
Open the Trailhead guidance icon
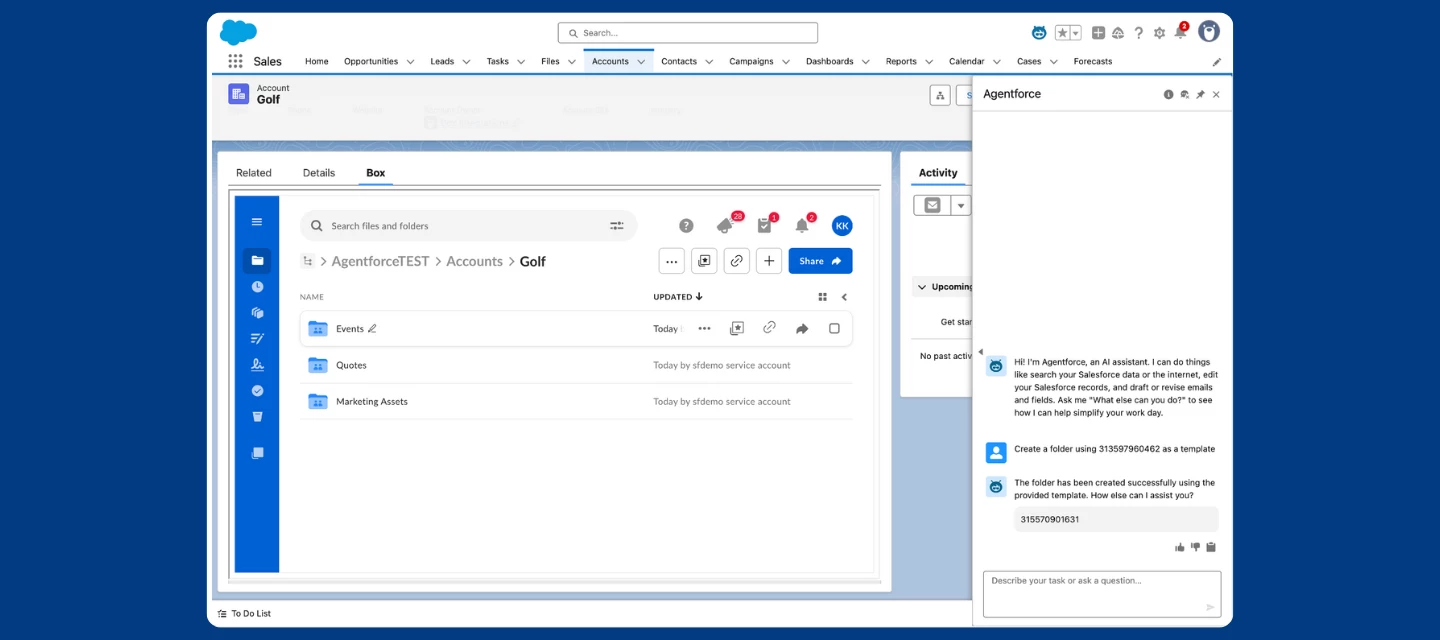[1118, 33]
